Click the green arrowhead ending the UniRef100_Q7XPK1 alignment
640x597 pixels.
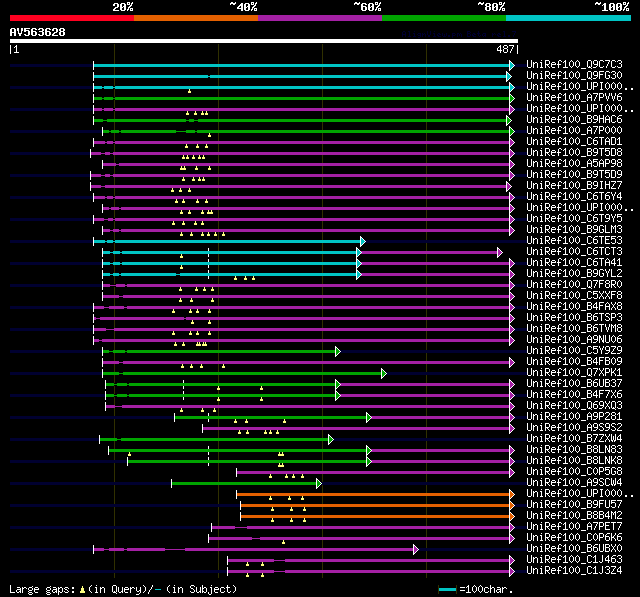click(384, 374)
